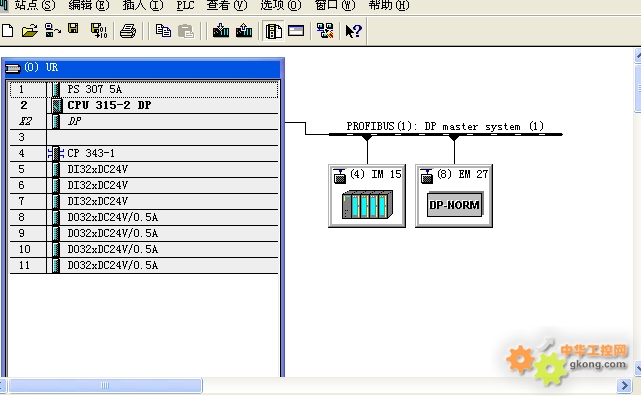Select DI32xDC24V in slot 6
This screenshot has height=396, width=641.
pyautogui.click(x=144, y=185)
